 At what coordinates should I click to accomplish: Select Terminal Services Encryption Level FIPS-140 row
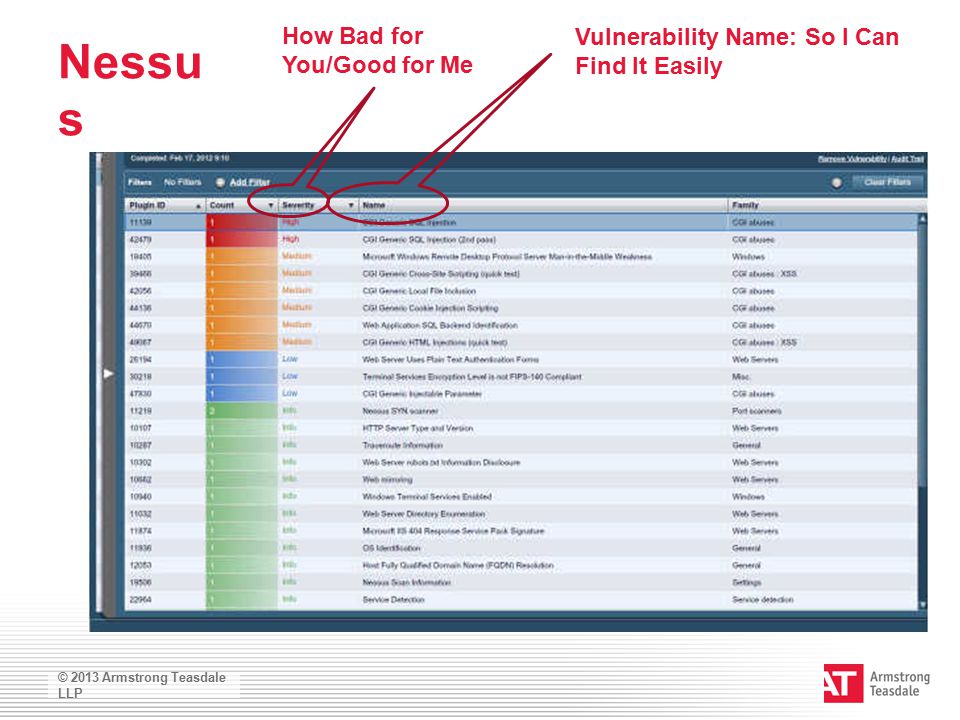521,377
